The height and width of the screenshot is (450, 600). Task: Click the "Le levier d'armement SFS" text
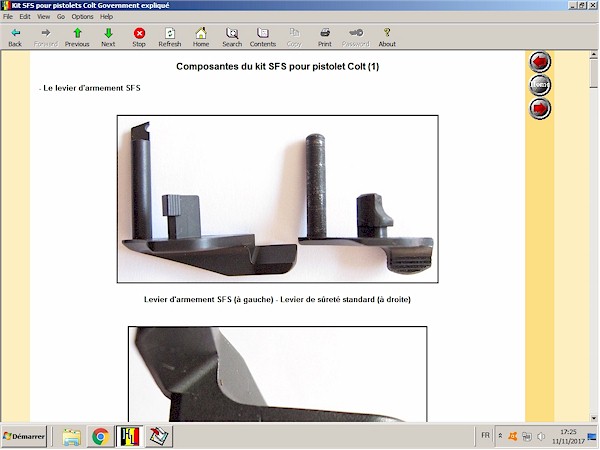[x=92, y=88]
